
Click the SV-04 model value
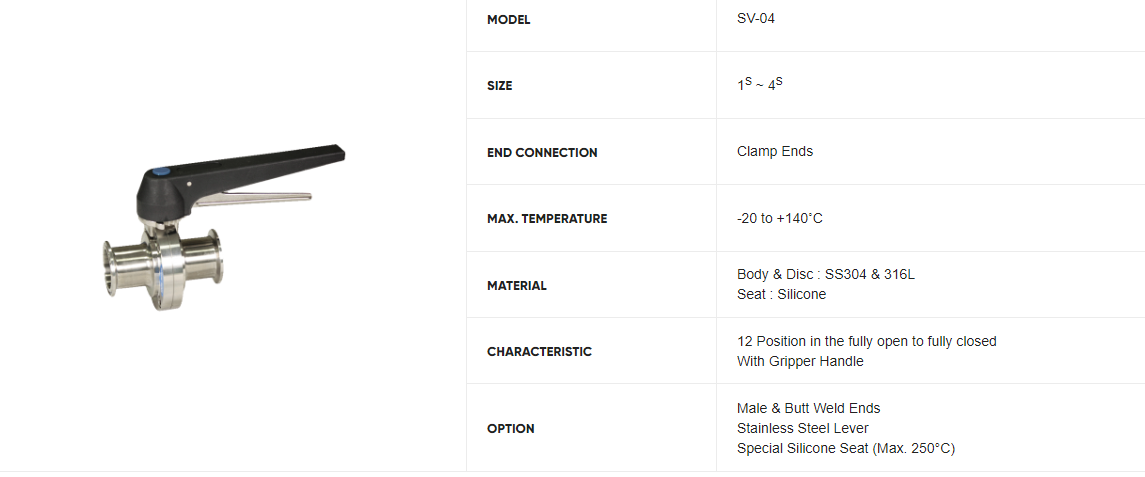pyautogui.click(x=756, y=19)
